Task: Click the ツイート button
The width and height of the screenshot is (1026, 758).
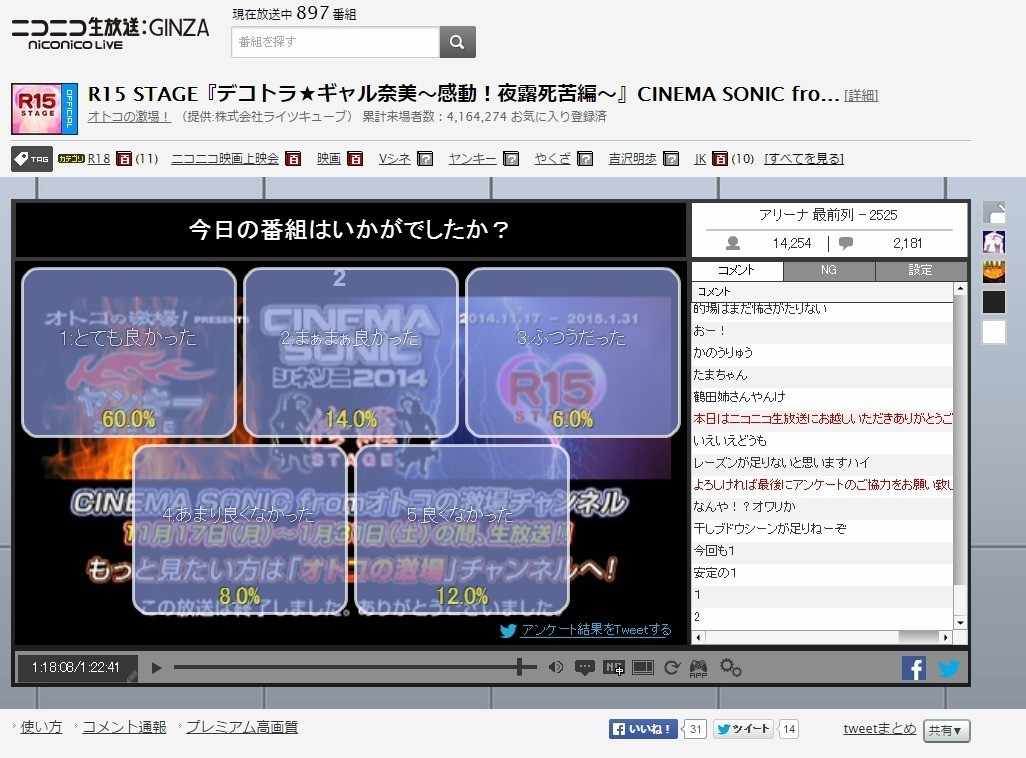Action: [x=743, y=729]
